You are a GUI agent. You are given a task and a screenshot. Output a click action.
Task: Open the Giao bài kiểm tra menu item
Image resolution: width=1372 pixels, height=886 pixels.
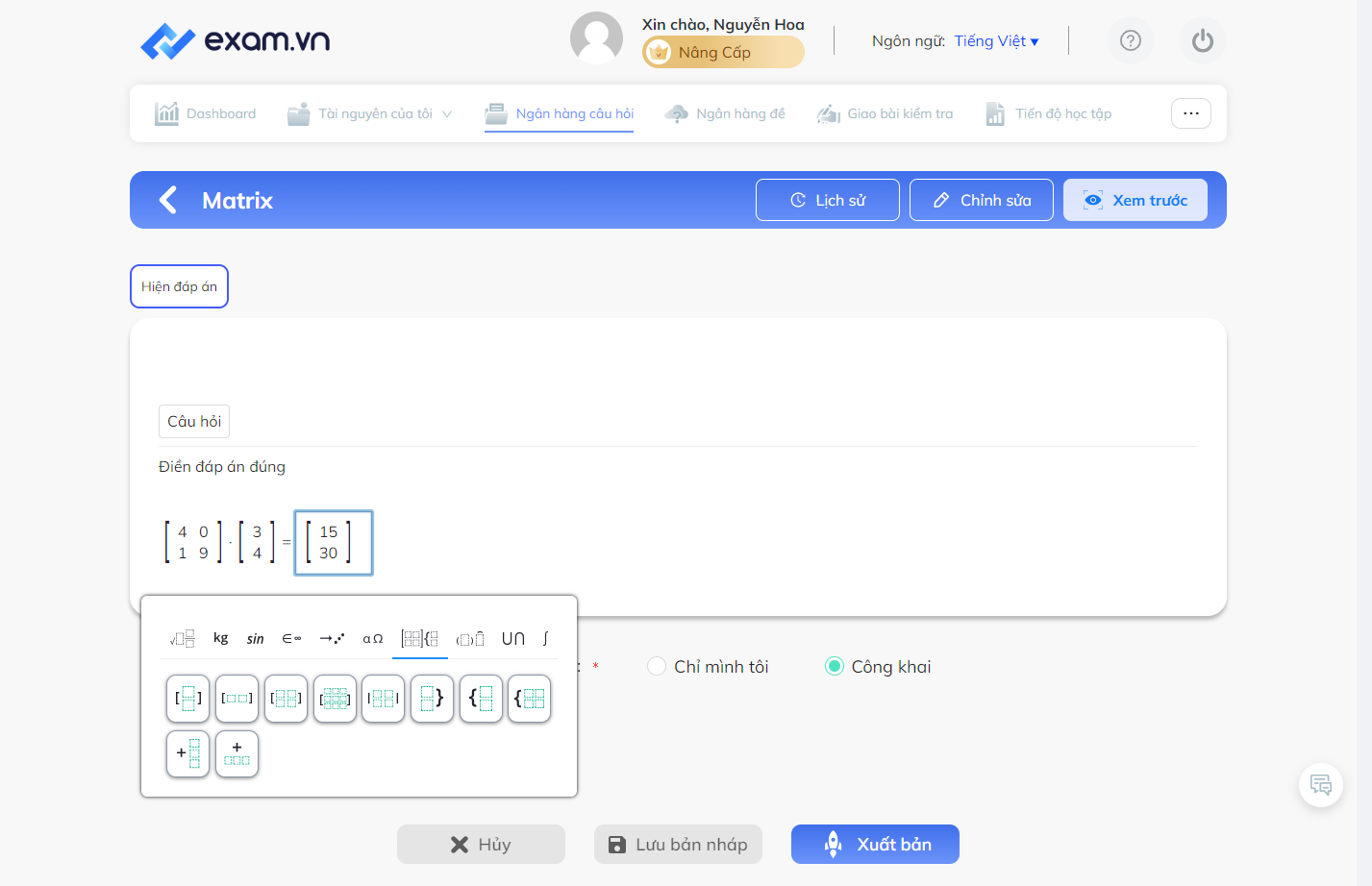[886, 113]
